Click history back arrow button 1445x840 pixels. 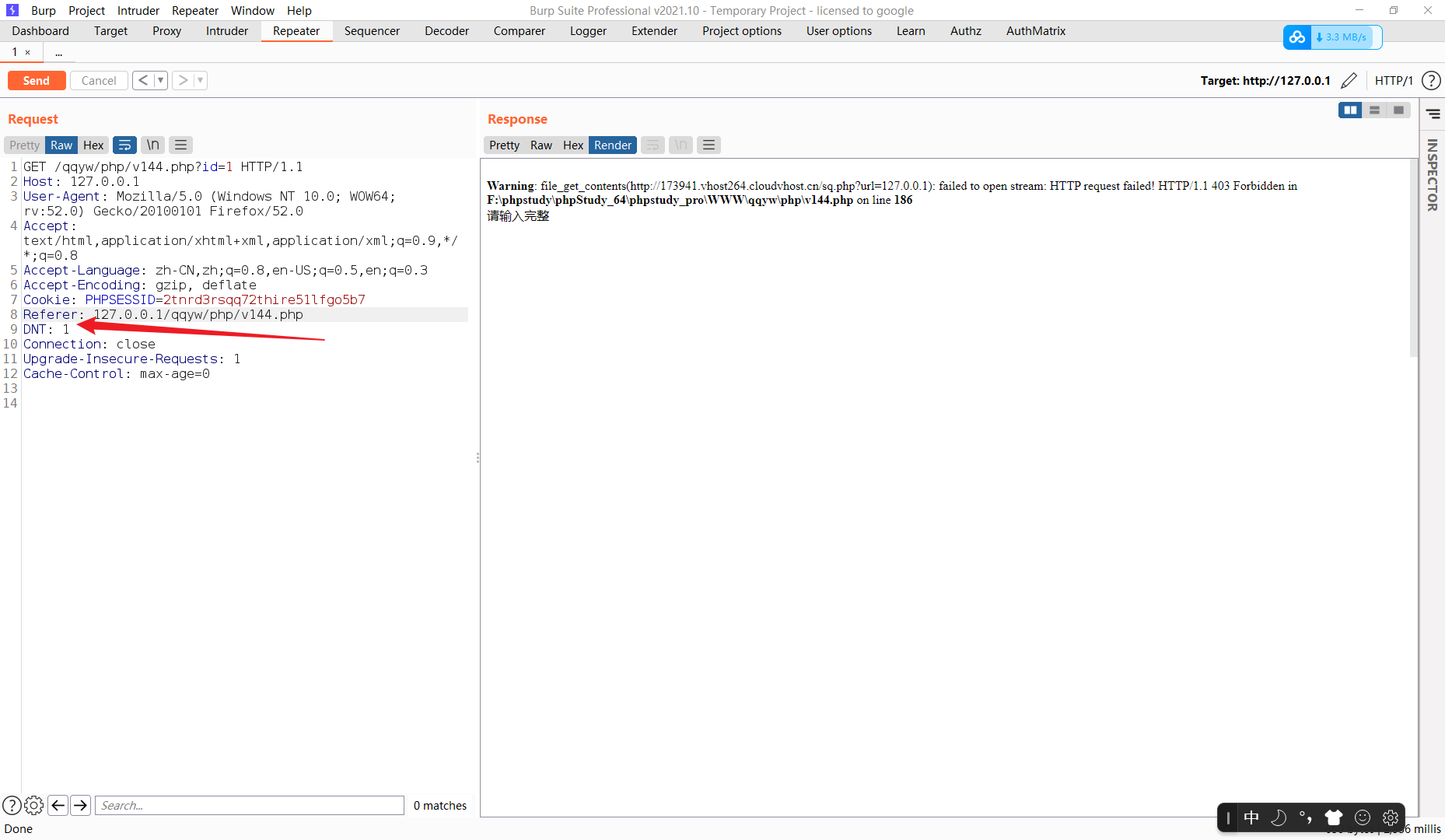point(143,80)
